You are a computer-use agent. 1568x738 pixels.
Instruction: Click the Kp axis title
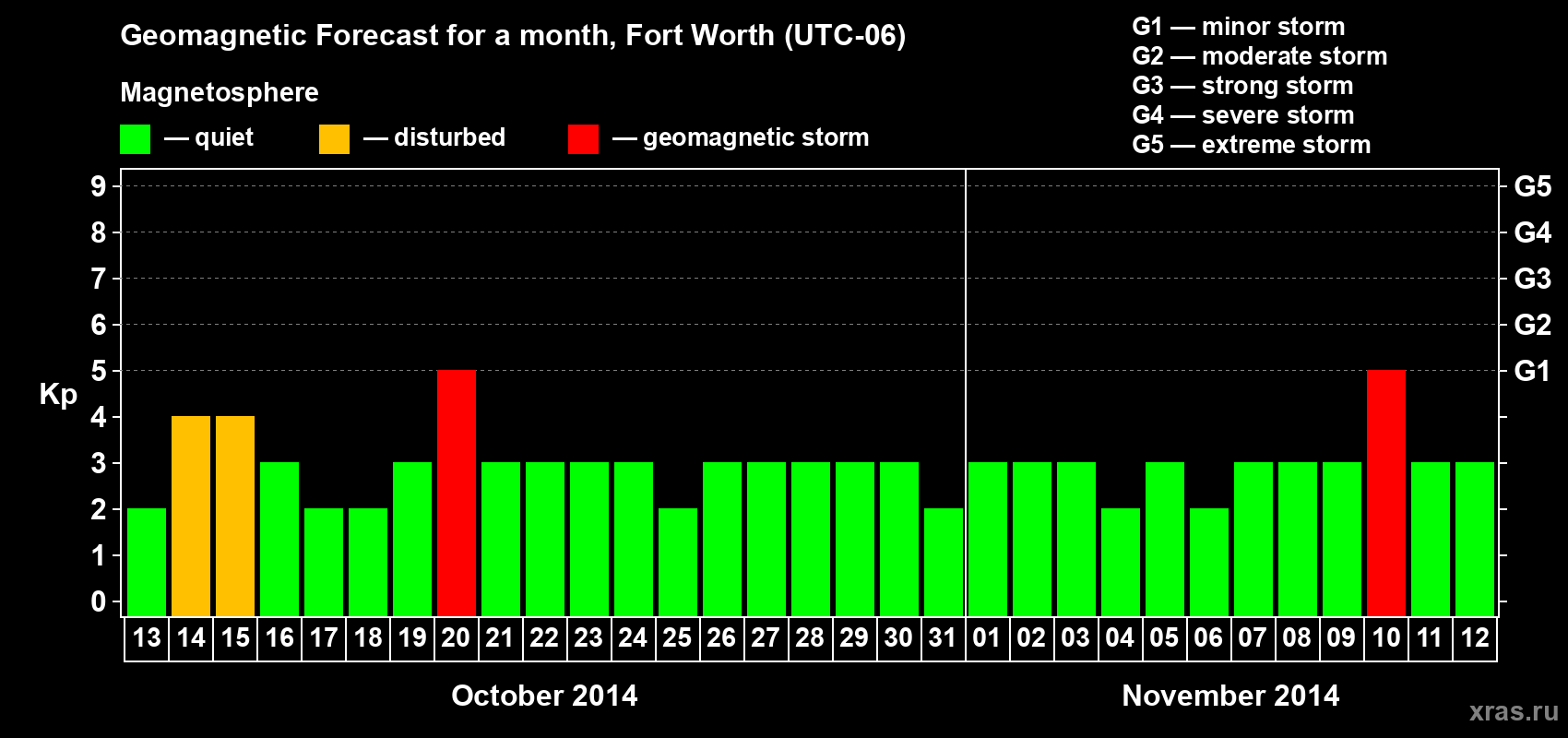pos(58,395)
